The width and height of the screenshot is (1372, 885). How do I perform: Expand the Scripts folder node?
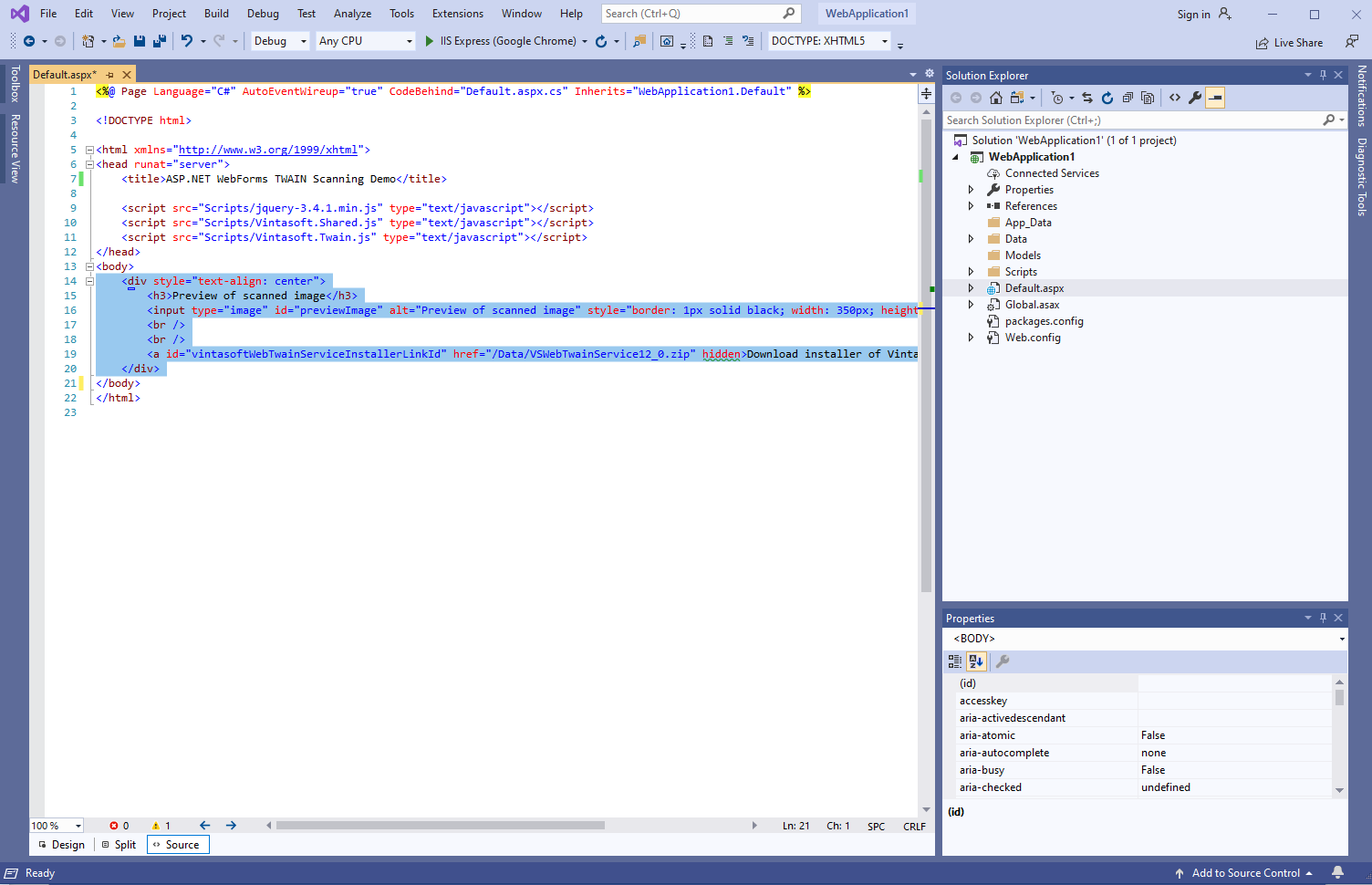pyautogui.click(x=971, y=272)
